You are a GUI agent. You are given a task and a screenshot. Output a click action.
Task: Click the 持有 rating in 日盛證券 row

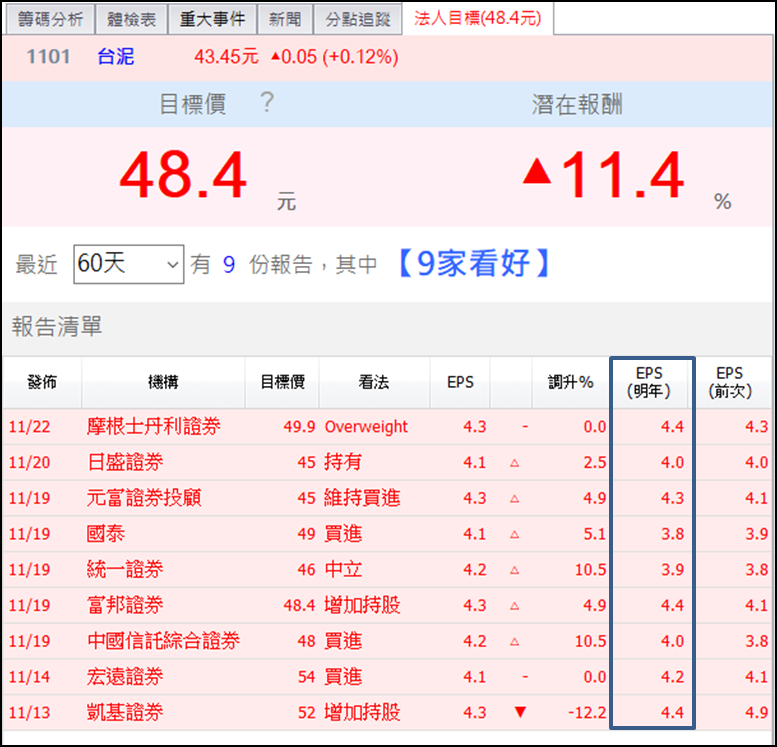[343, 462]
